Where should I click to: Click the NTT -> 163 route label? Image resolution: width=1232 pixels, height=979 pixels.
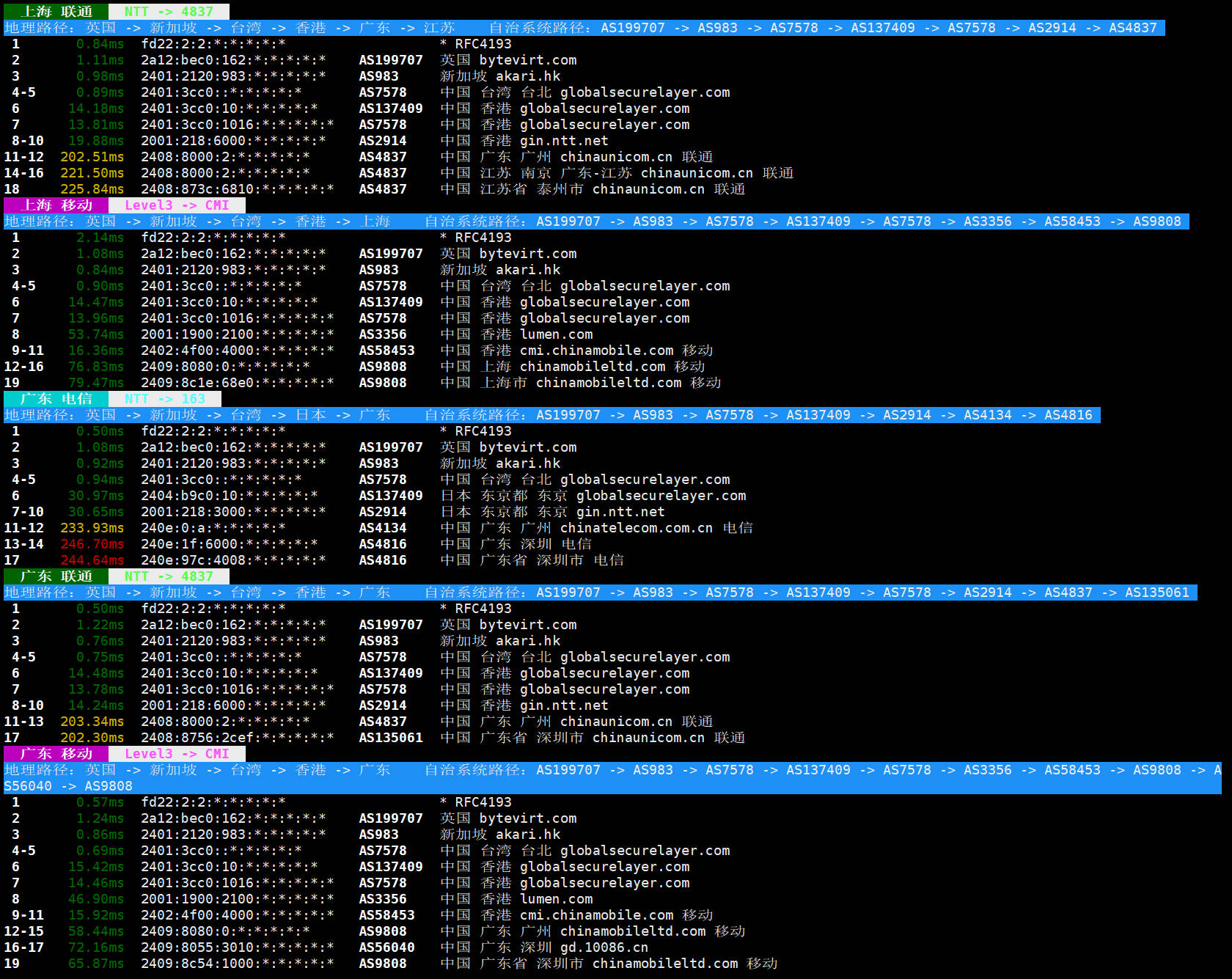point(165,399)
